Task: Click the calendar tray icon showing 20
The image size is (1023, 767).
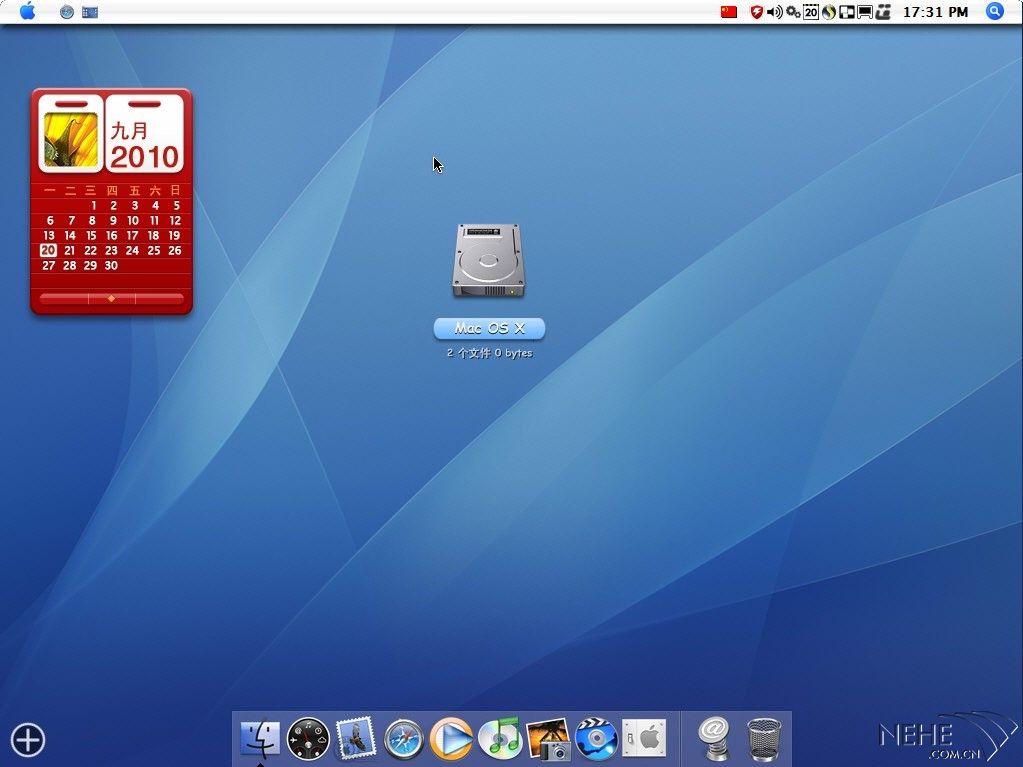Action: coord(811,12)
